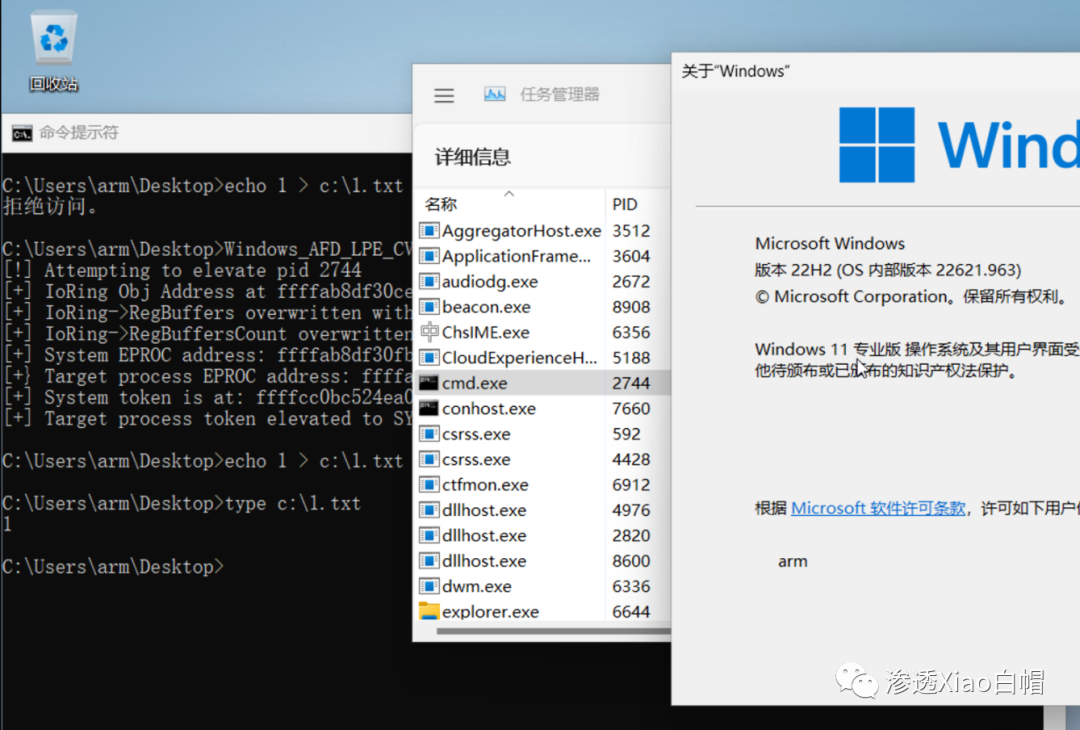Viewport: 1080px width, 730px height.
Task: Click the beacon.exe process icon
Action: [429, 307]
